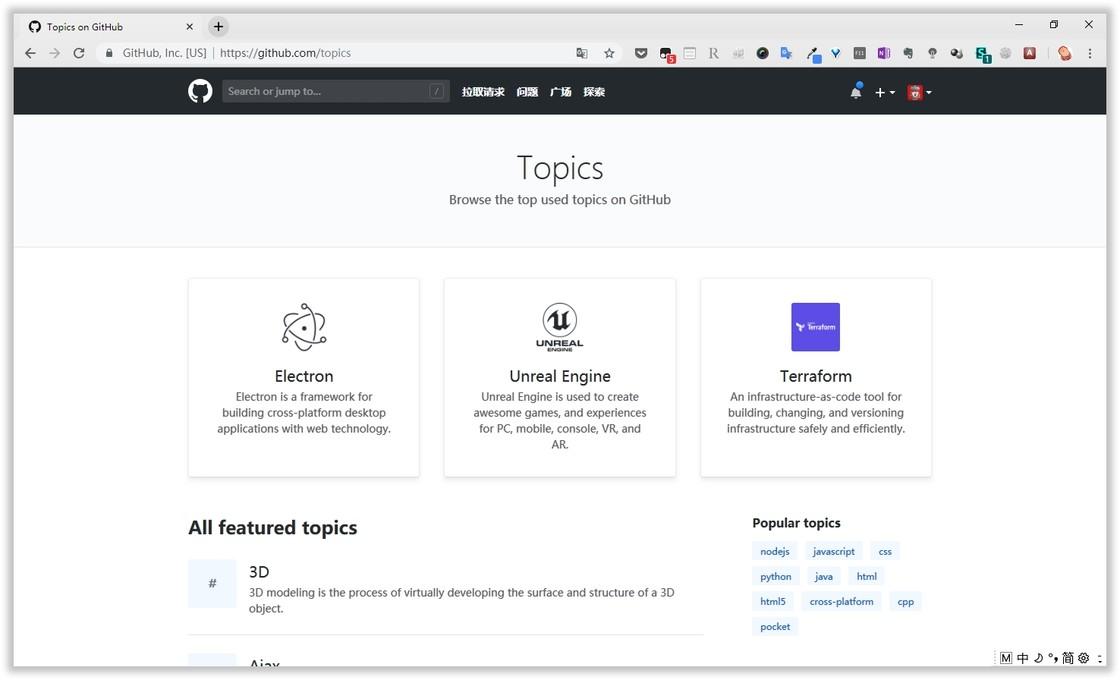Click the site security padlock icon
The width and height of the screenshot is (1120, 680).
(108, 53)
